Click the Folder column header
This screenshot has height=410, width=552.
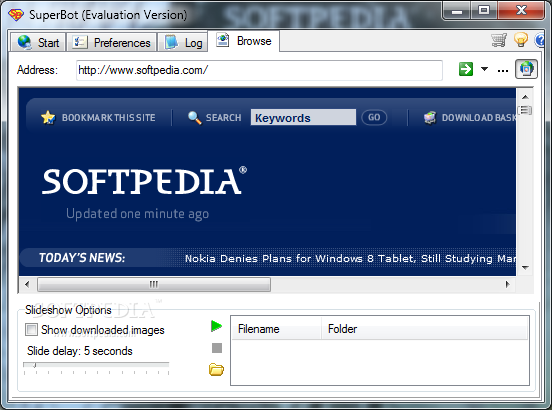424,329
